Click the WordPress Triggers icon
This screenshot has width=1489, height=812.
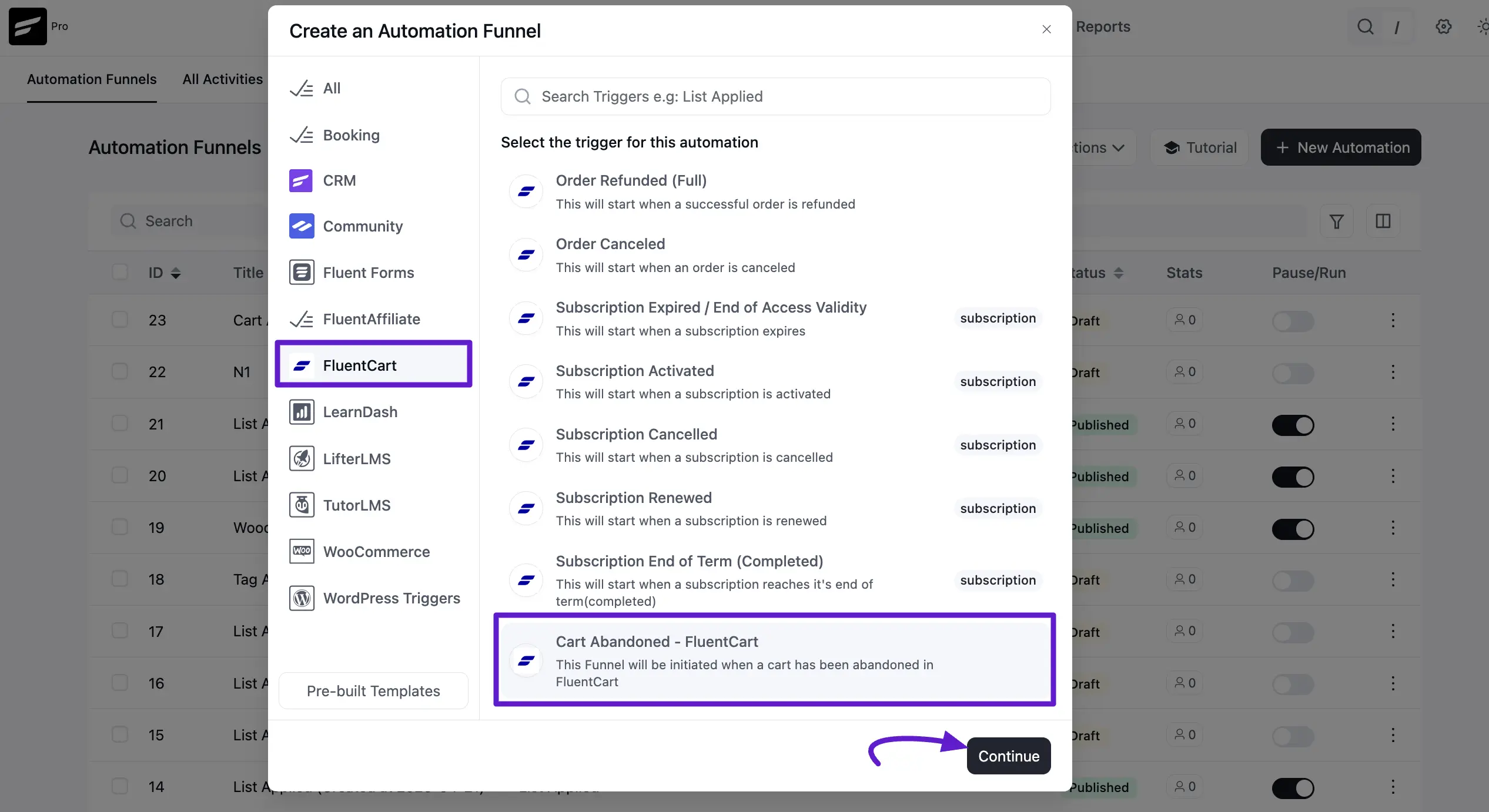point(302,598)
